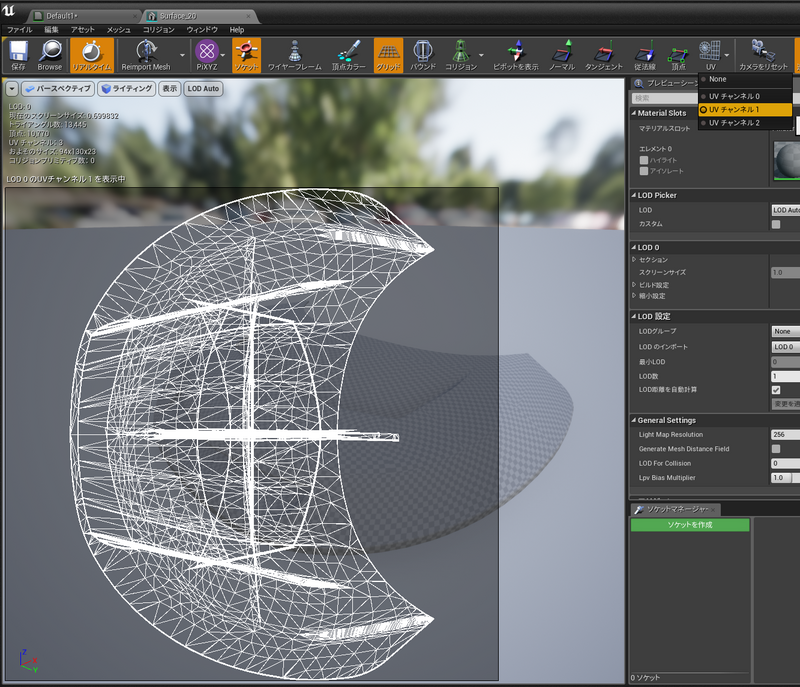Toggle Collision (コリジョン) display icon

461,55
